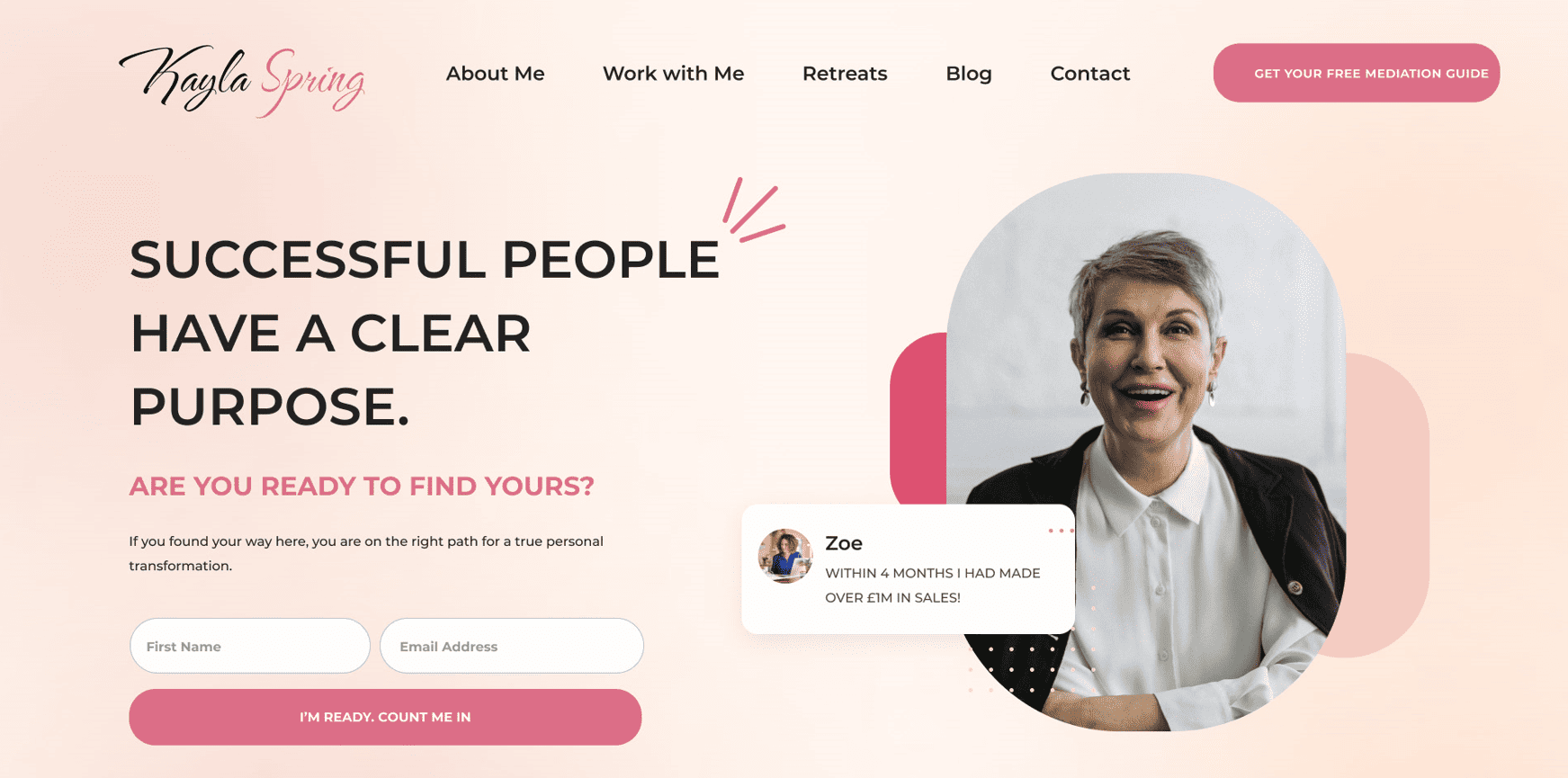The width and height of the screenshot is (1568, 778).
Task: Navigate to the Contact page
Action: [x=1089, y=74]
